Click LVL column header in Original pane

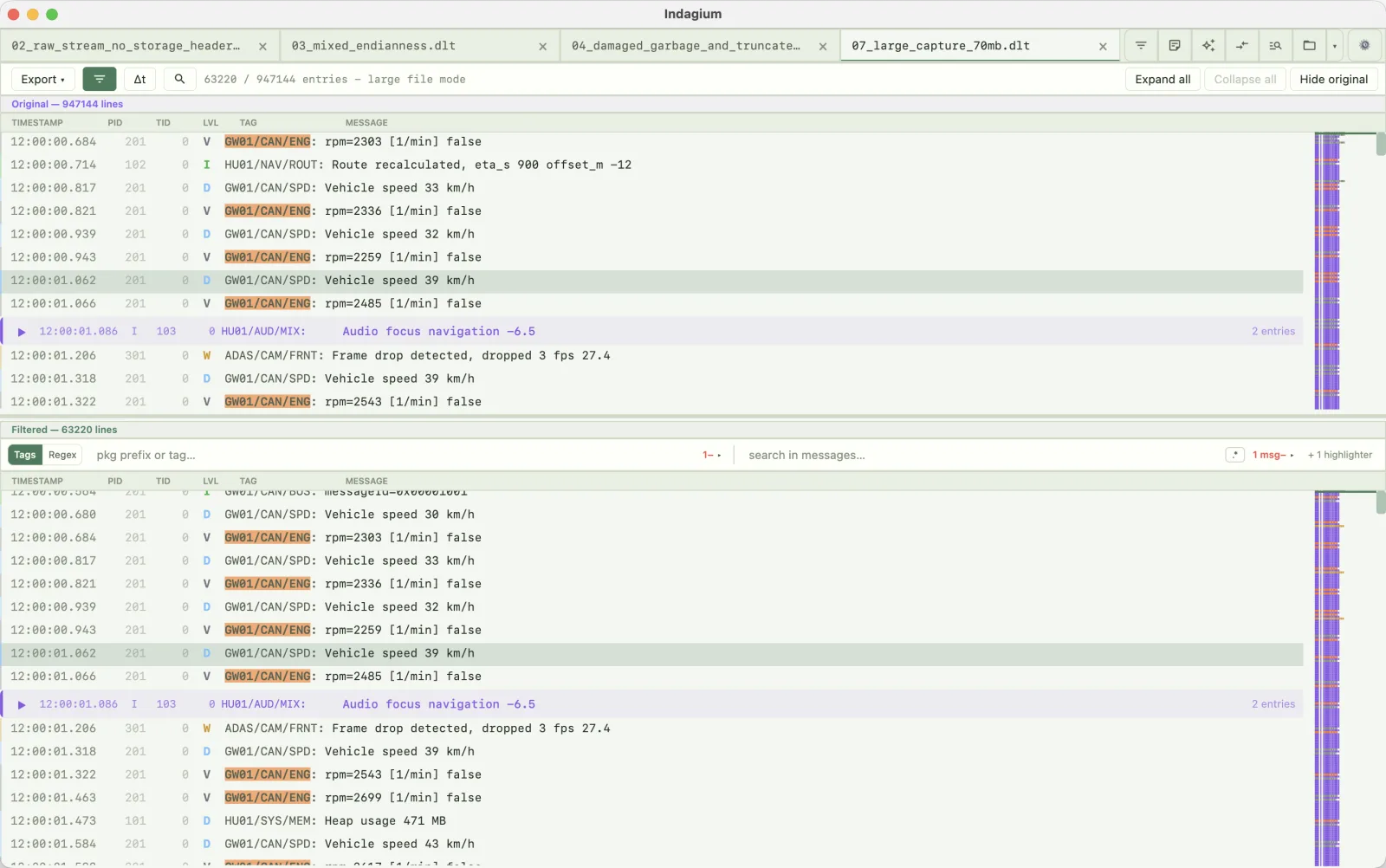point(210,123)
